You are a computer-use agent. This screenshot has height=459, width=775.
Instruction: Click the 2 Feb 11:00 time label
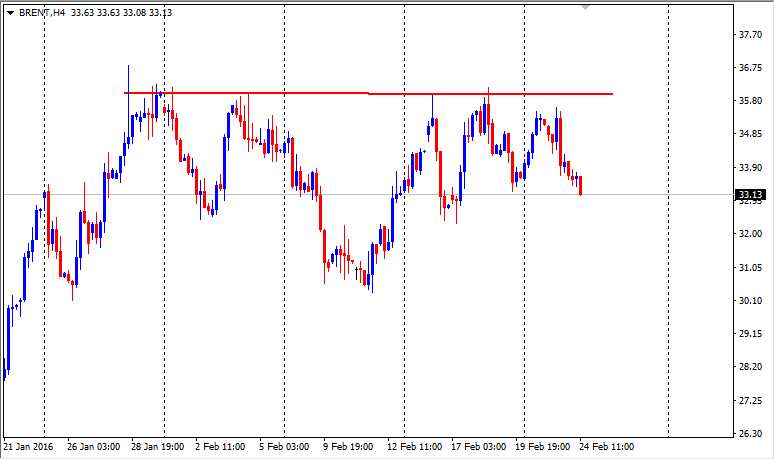(220, 447)
